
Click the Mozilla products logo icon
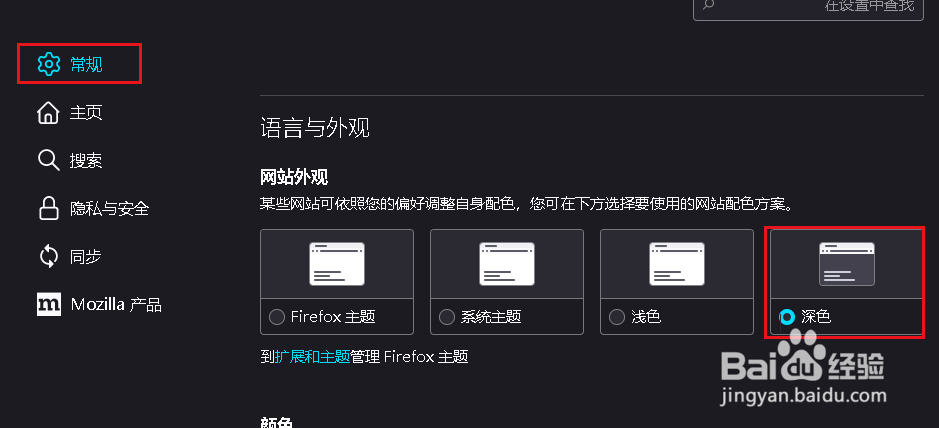click(49, 305)
